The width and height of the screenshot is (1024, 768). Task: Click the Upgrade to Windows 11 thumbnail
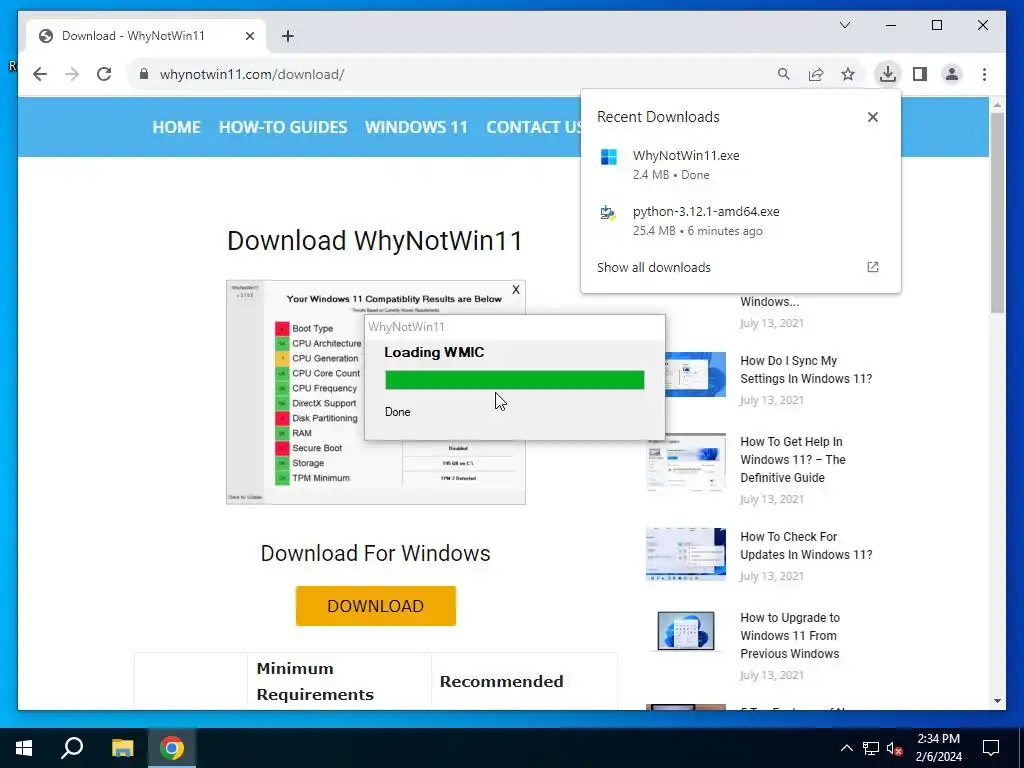pos(686,631)
